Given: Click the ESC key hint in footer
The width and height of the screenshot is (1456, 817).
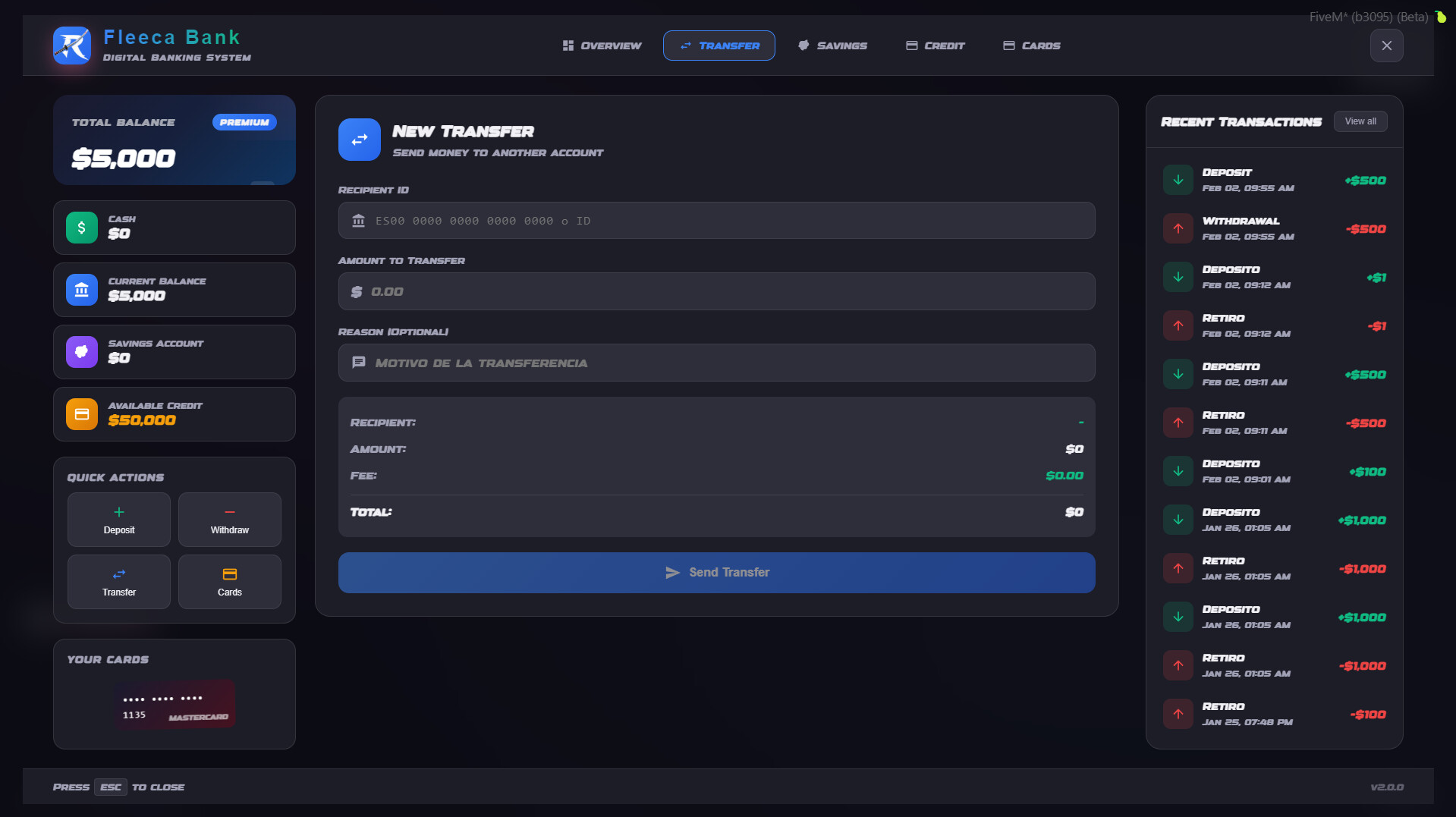Looking at the screenshot, I should coord(111,787).
